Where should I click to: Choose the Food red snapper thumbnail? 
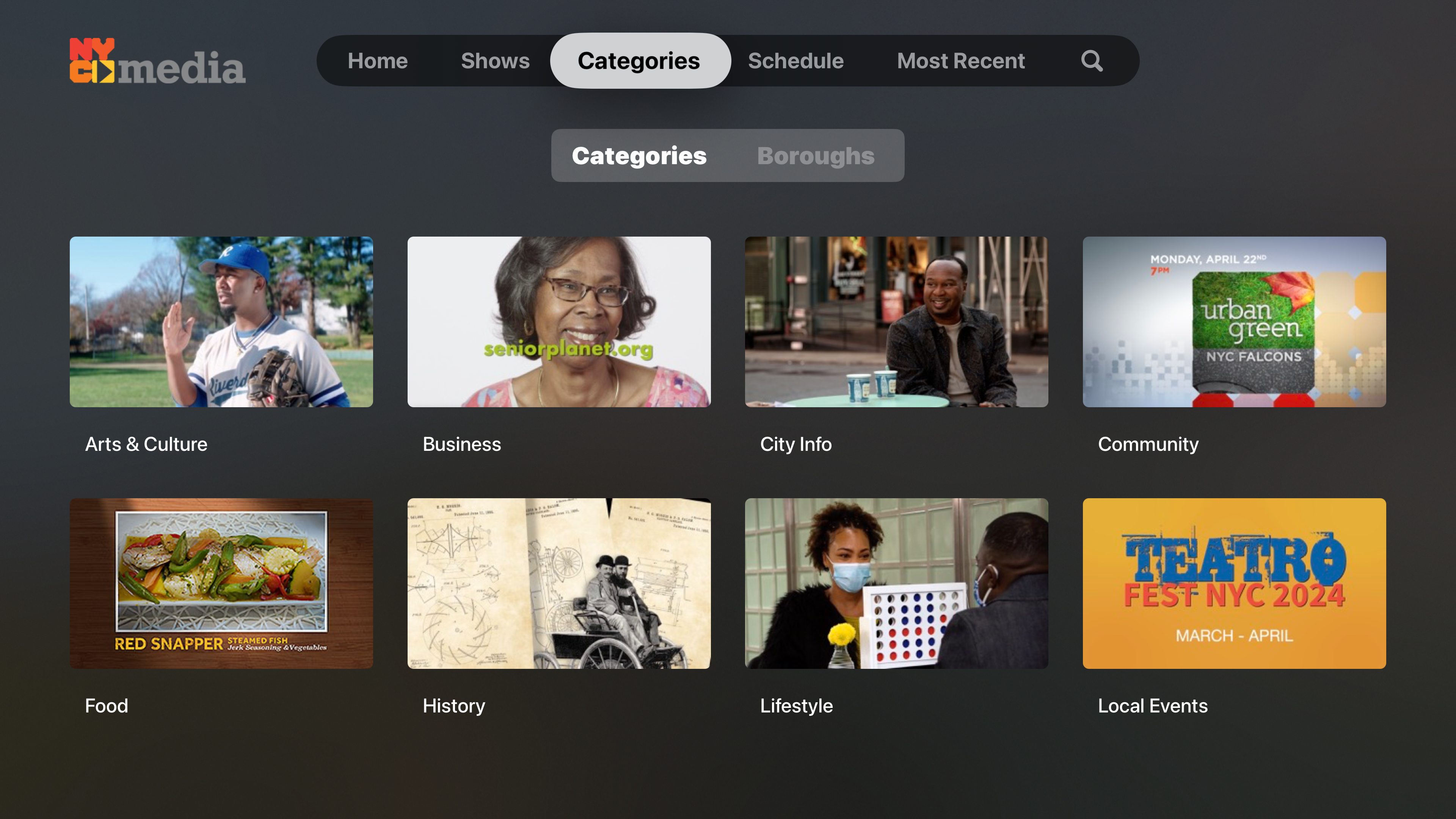click(221, 583)
